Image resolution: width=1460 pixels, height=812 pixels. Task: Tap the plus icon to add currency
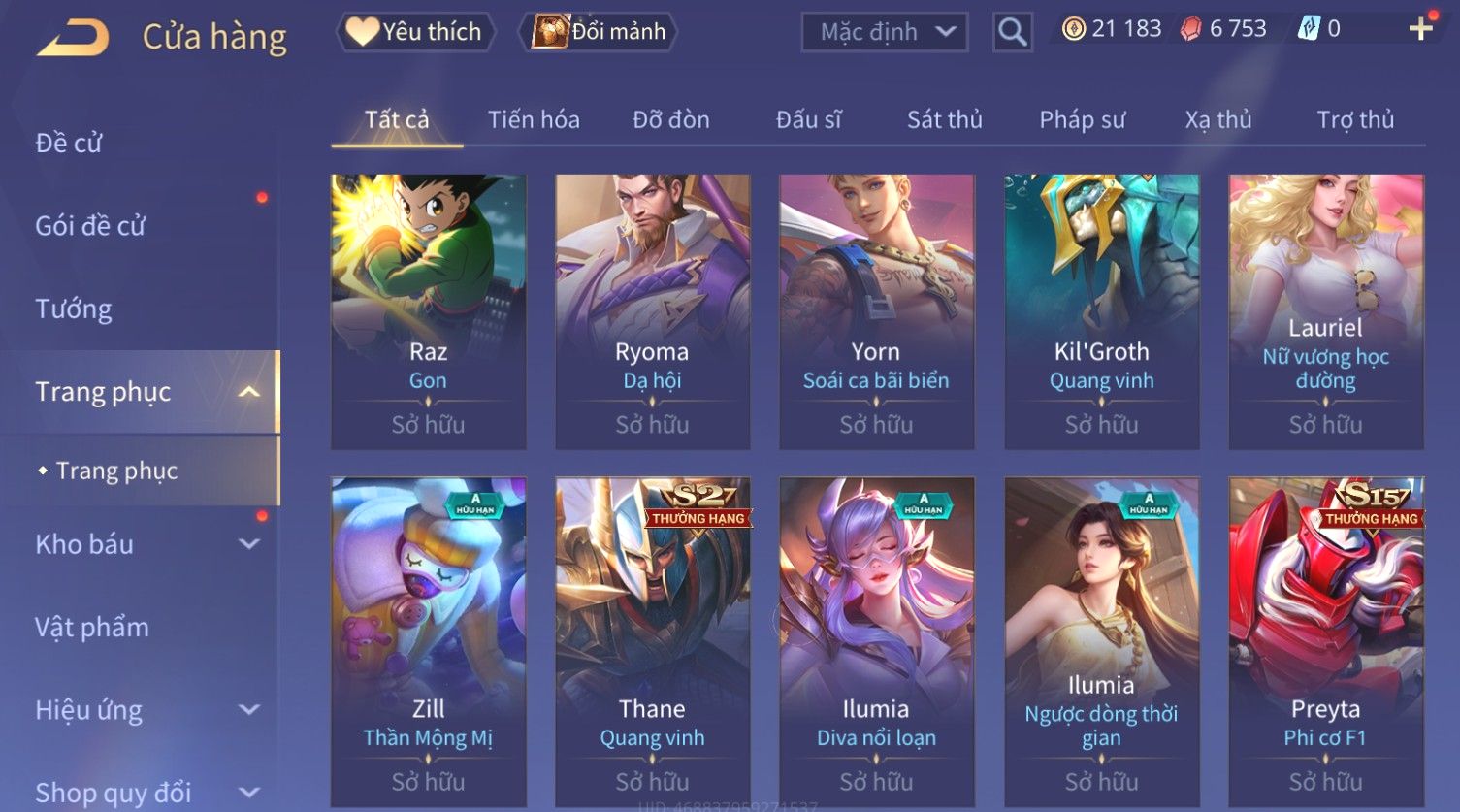[1420, 29]
